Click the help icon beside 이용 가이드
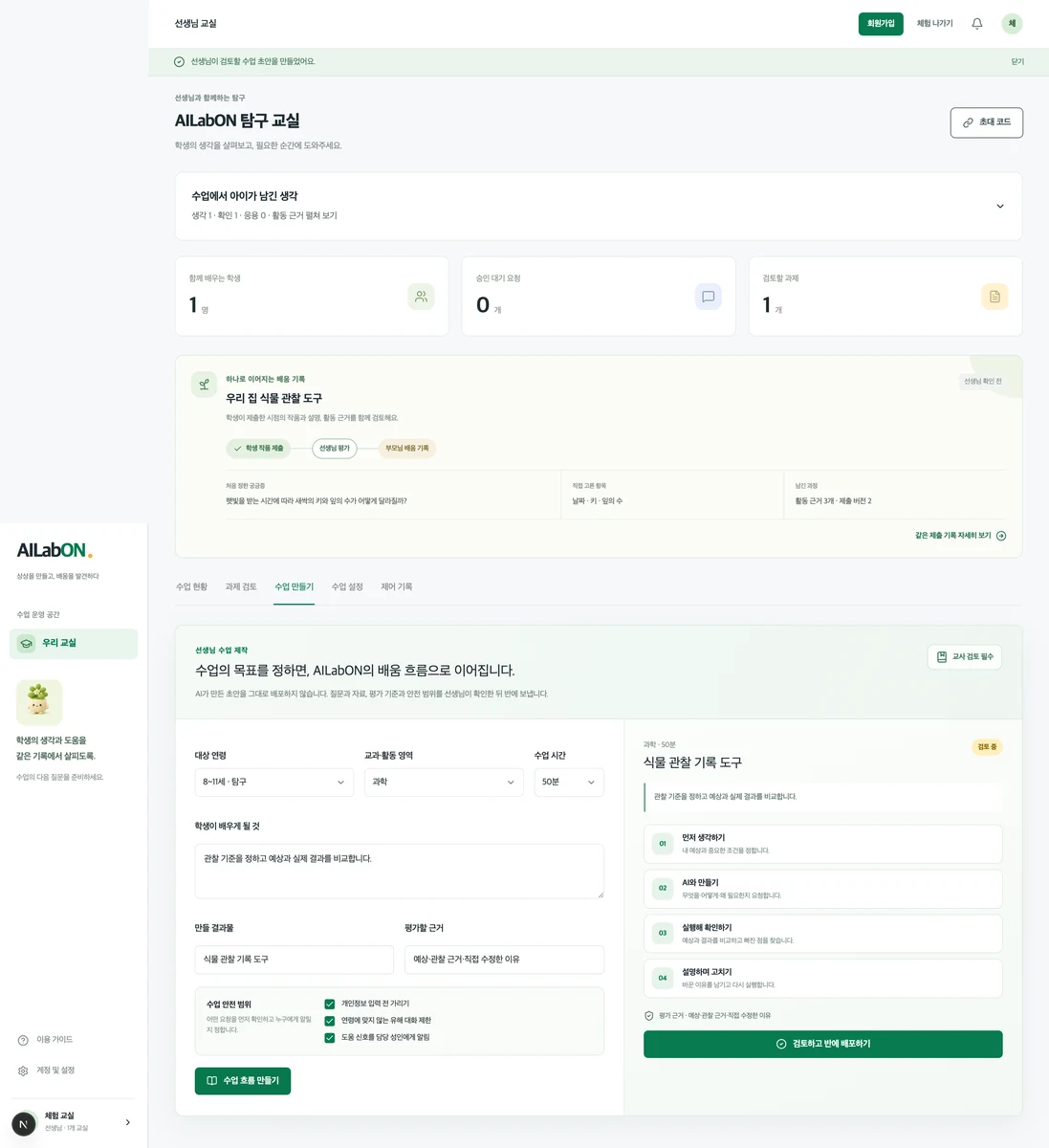The image size is (1049, 1148). pyautogui.click(x=23, y=1040)
